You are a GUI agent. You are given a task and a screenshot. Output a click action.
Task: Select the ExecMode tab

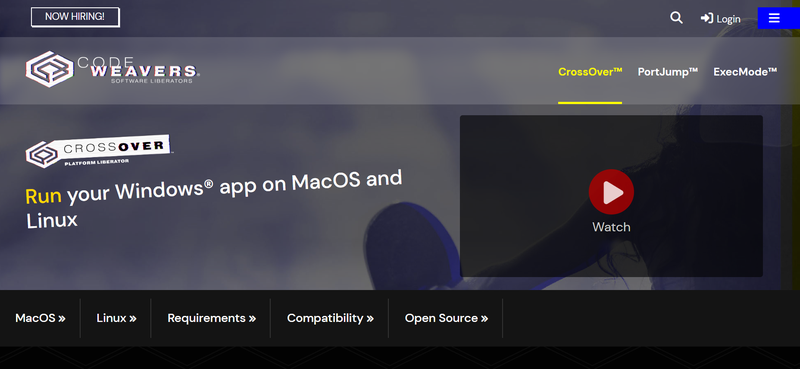click(x=745, y=72)
